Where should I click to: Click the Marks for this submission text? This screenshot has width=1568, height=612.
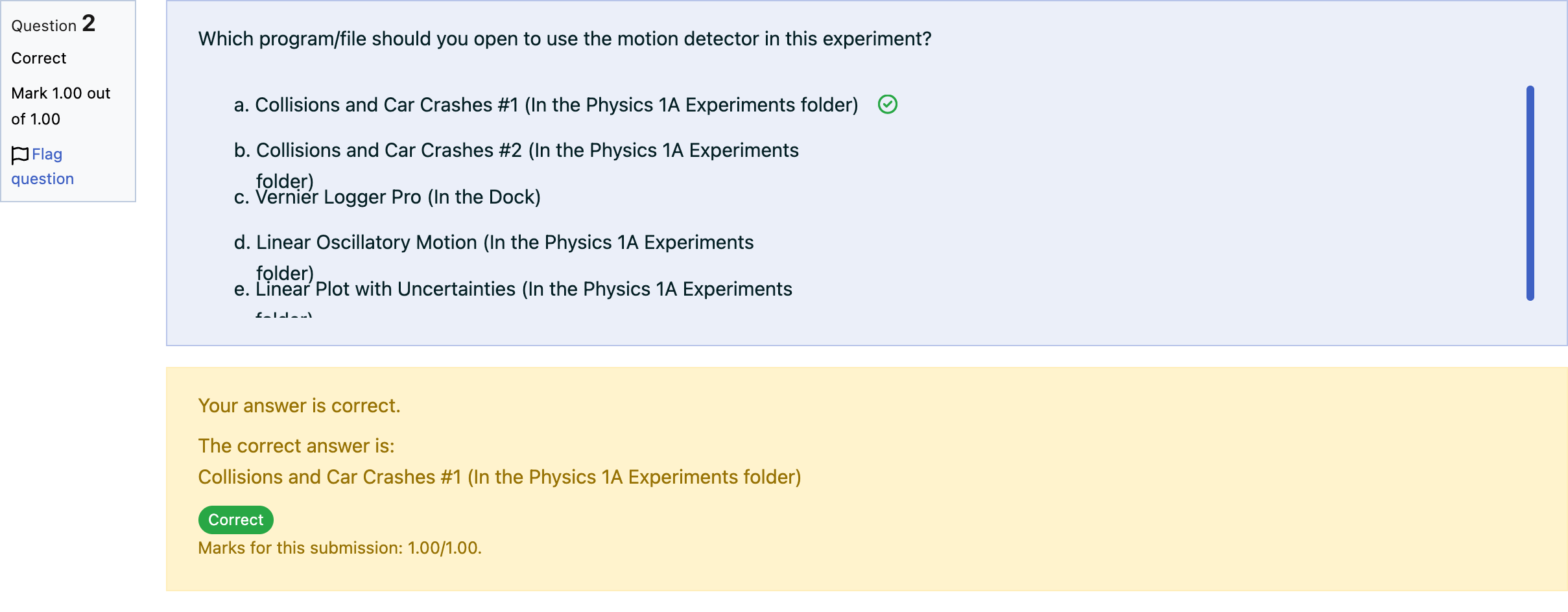pyautogui.click(x=340, y=548)
